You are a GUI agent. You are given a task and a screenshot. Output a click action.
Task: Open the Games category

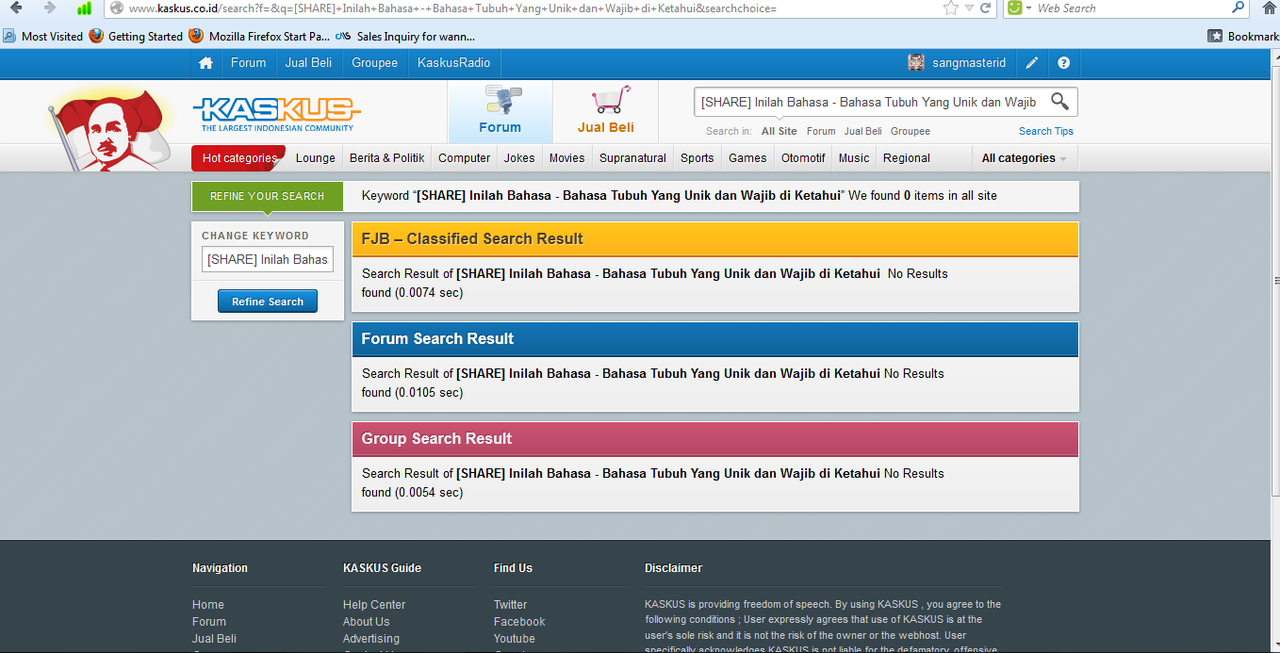point(747,158)
